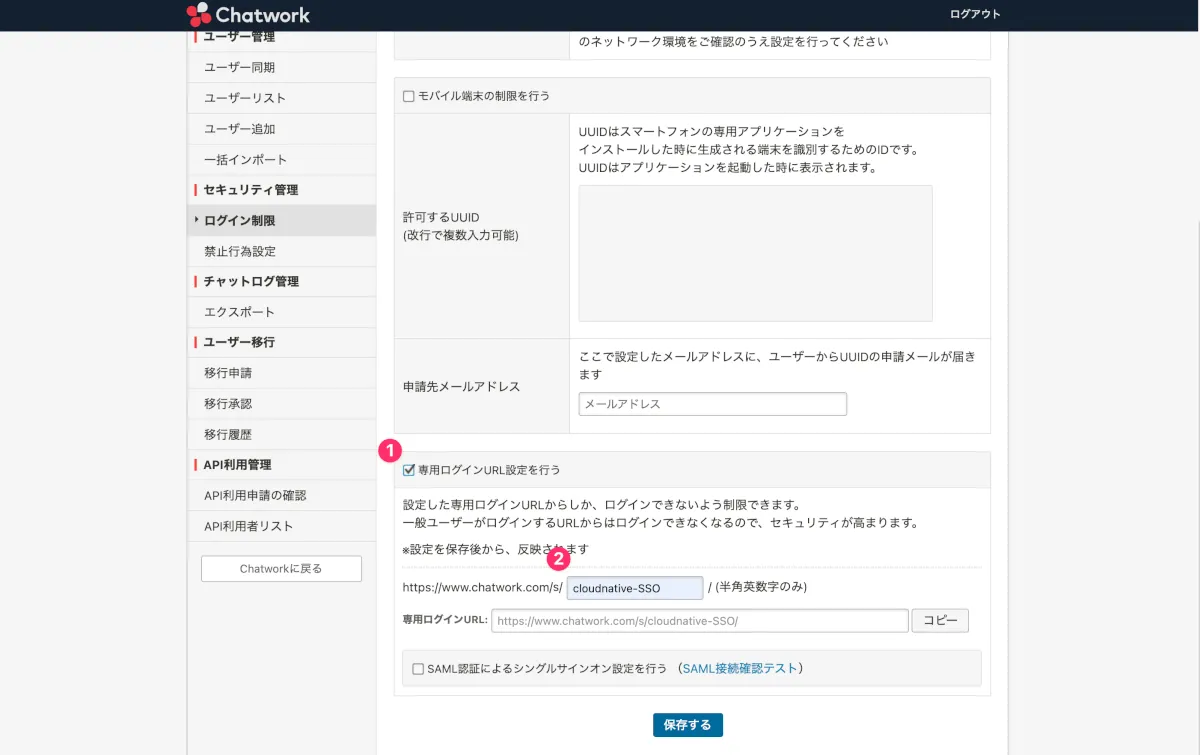The width and height of the screenshot is (1200, 755).
Task: Open SAML接続確認テスト link
Action: pyautogui.click(x=739, y=668)
